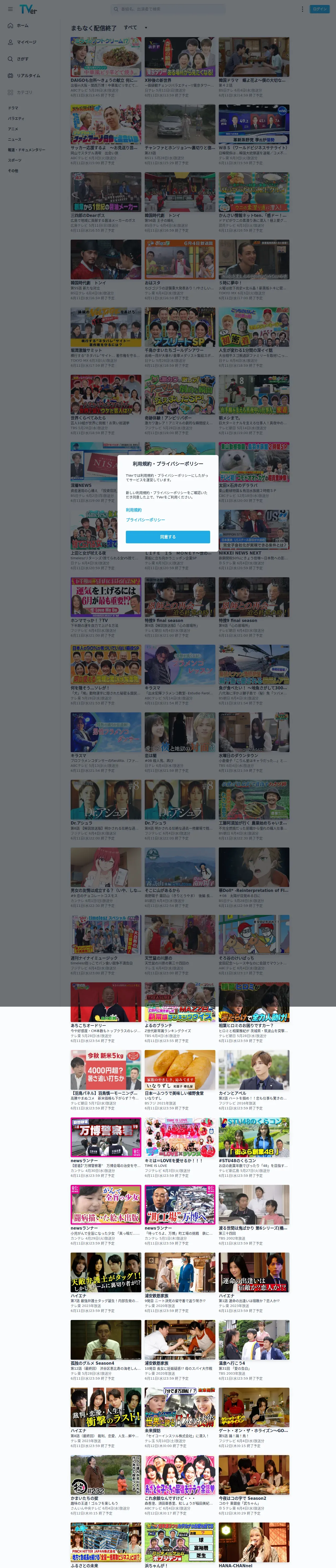Click the ログイン login button
This screenshot has width=336, height=1568.
tap(320, 9)
